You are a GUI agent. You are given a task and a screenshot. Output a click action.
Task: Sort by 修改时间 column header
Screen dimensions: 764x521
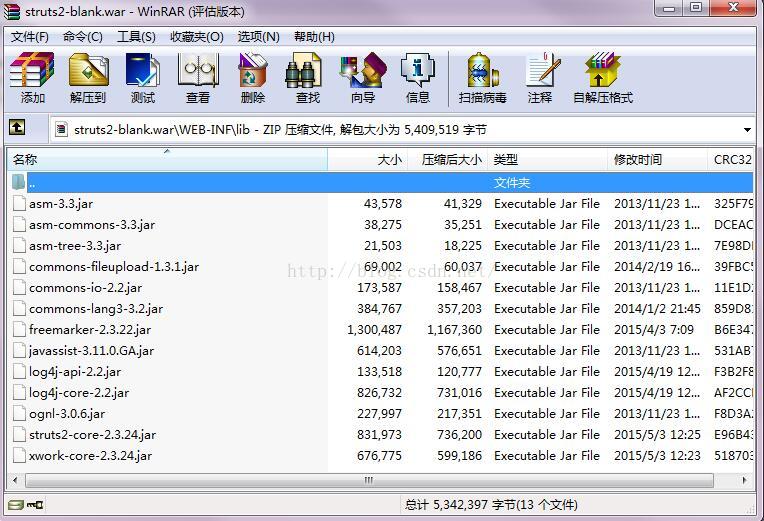657,159
